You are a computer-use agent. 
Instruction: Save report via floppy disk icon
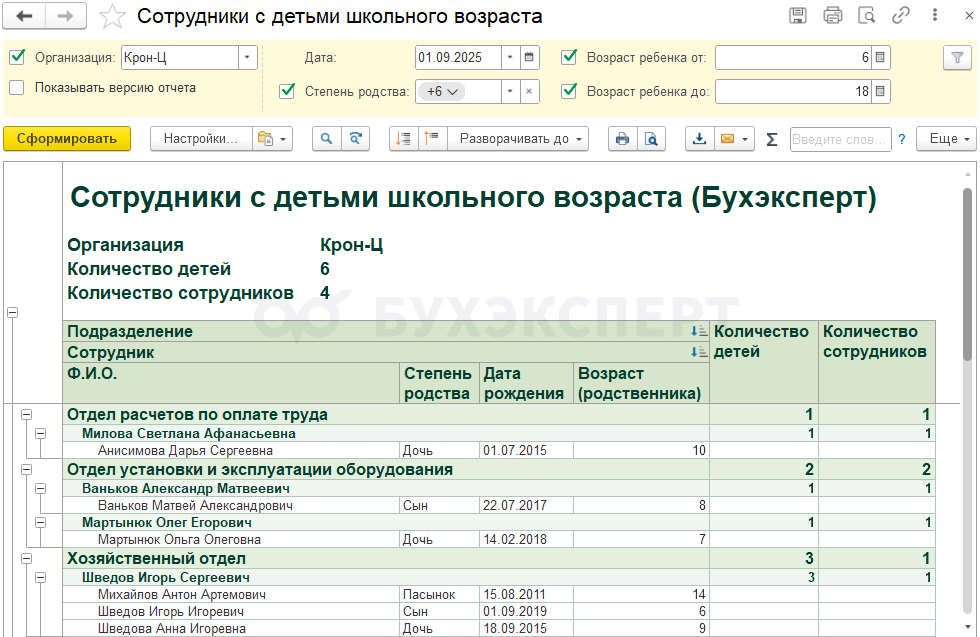798,15
